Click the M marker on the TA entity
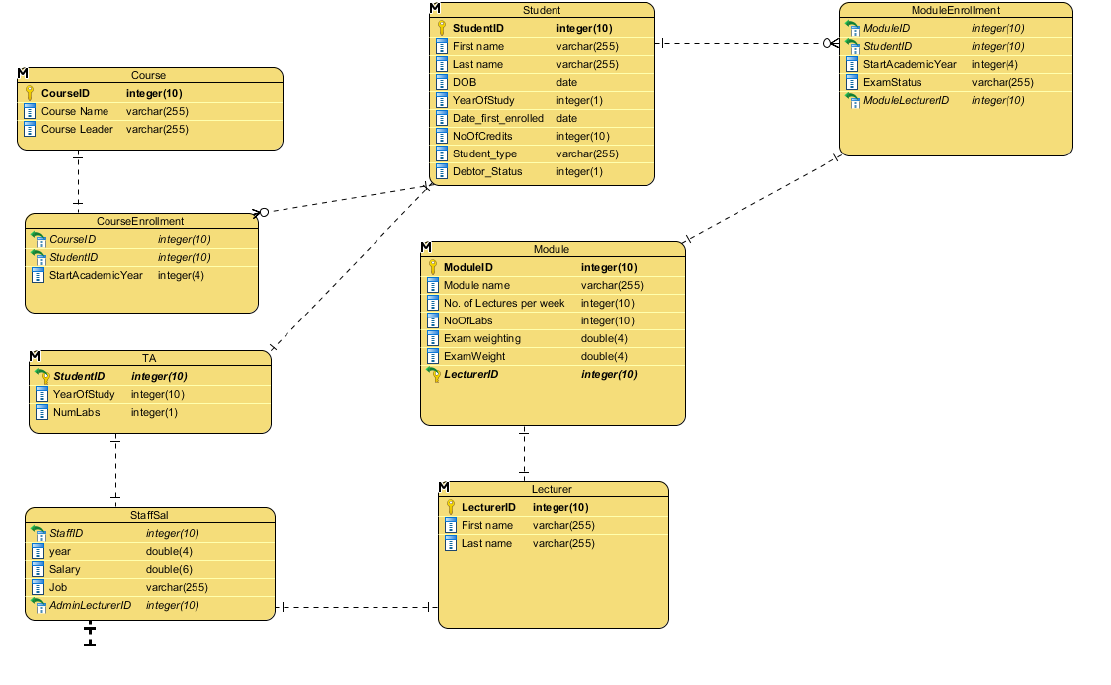Viewport: 1111px width, 685px height. [35, 356]
